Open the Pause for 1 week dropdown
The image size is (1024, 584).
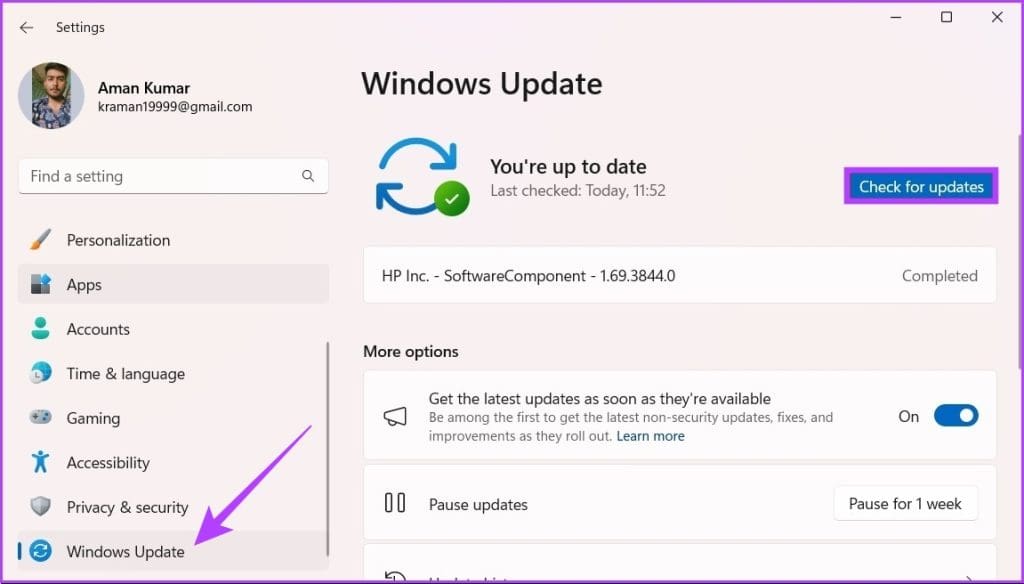tap(905, 504)
